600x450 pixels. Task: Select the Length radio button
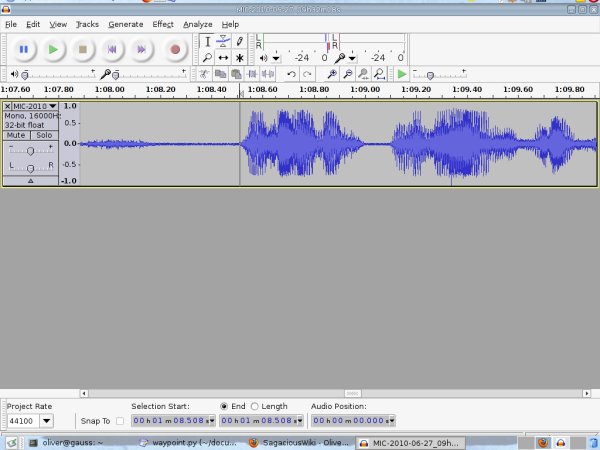(x=254, y=406)
